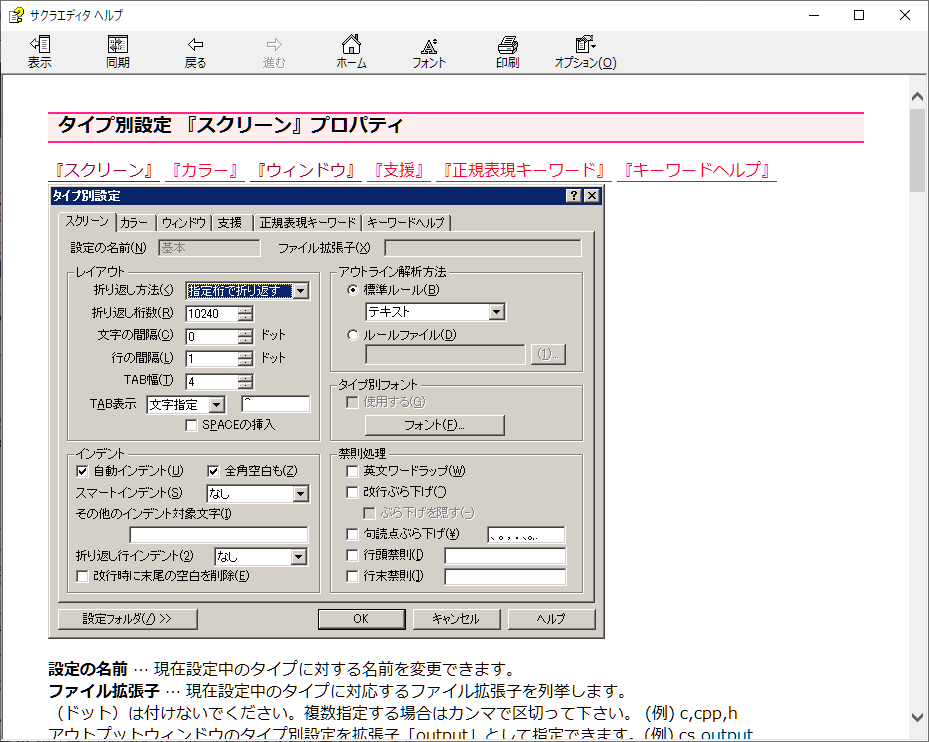Open the オプション(O) toolbar menu
The height and width of the screenshot is (742, 929).
[585, 52]
